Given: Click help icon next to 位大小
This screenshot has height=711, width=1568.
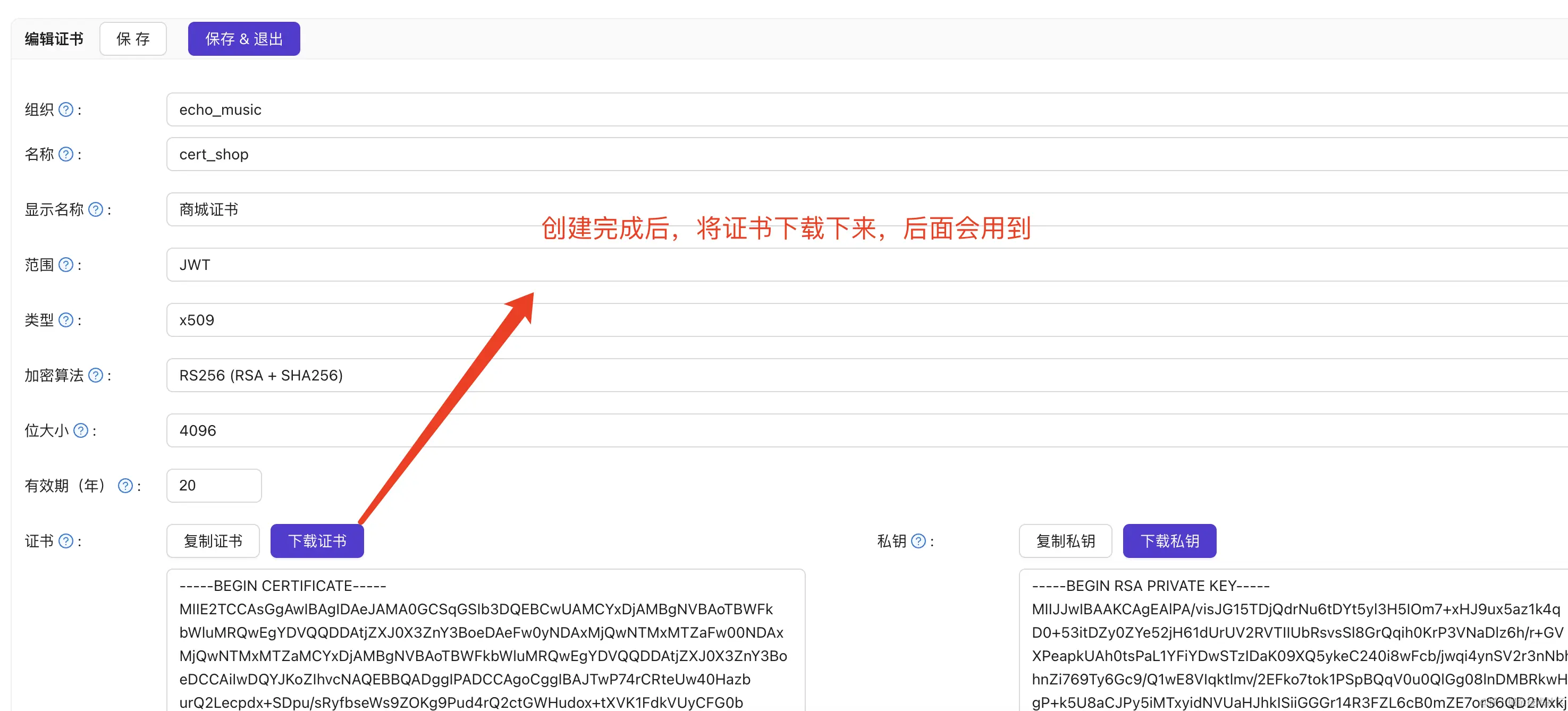Looking at the screenshot, I should click(80, 431).
